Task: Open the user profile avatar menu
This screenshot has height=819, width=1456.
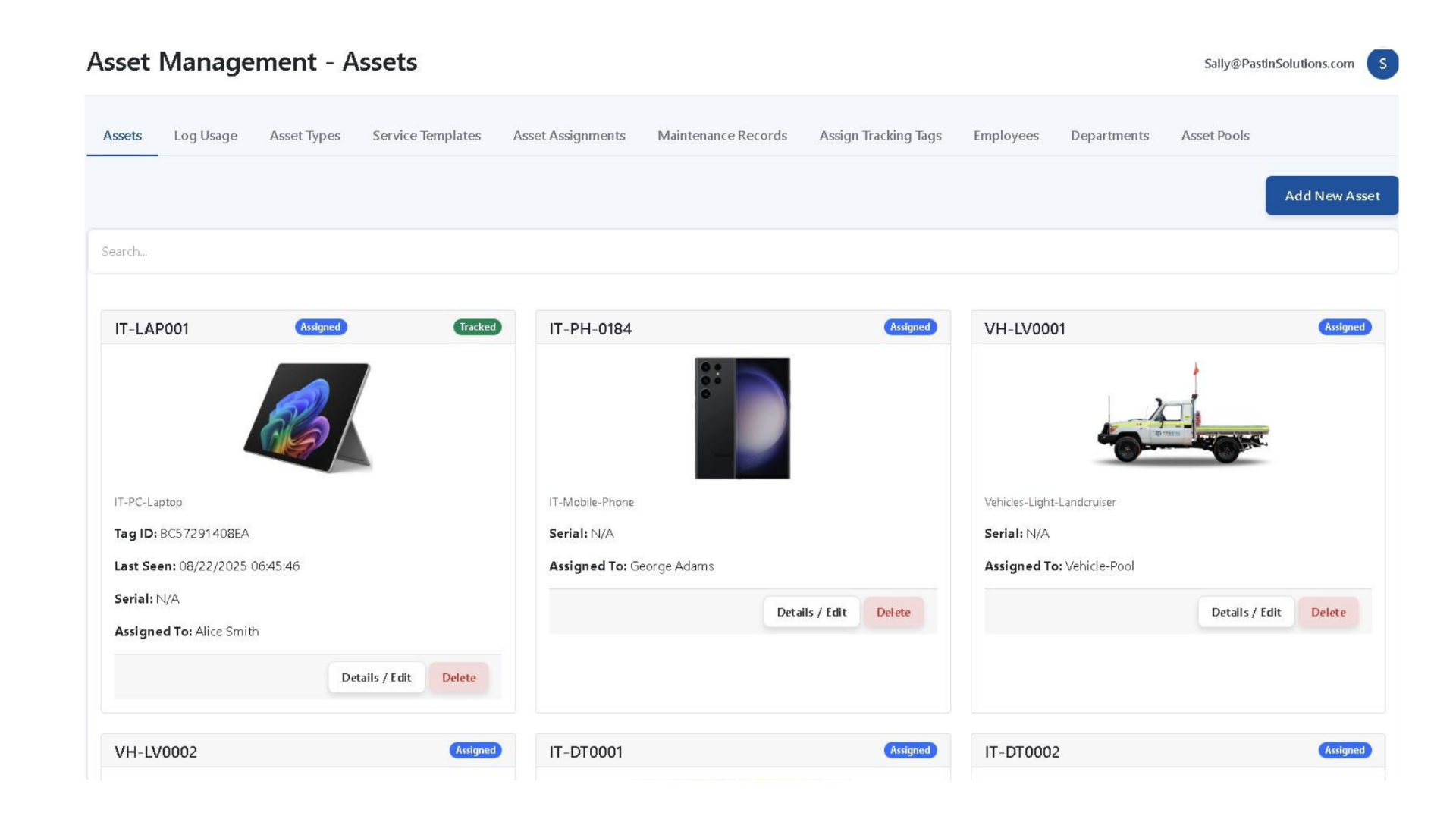Action: (1382, 64)
